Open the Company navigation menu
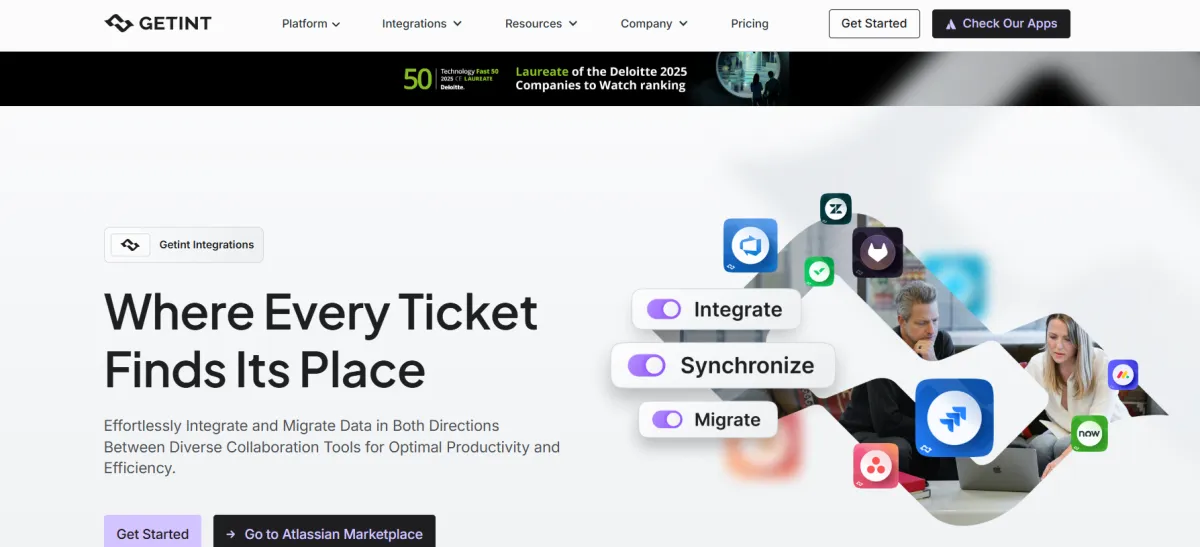Image resolution: width=1200 pixels, height=547 pixels. (654, 24)
